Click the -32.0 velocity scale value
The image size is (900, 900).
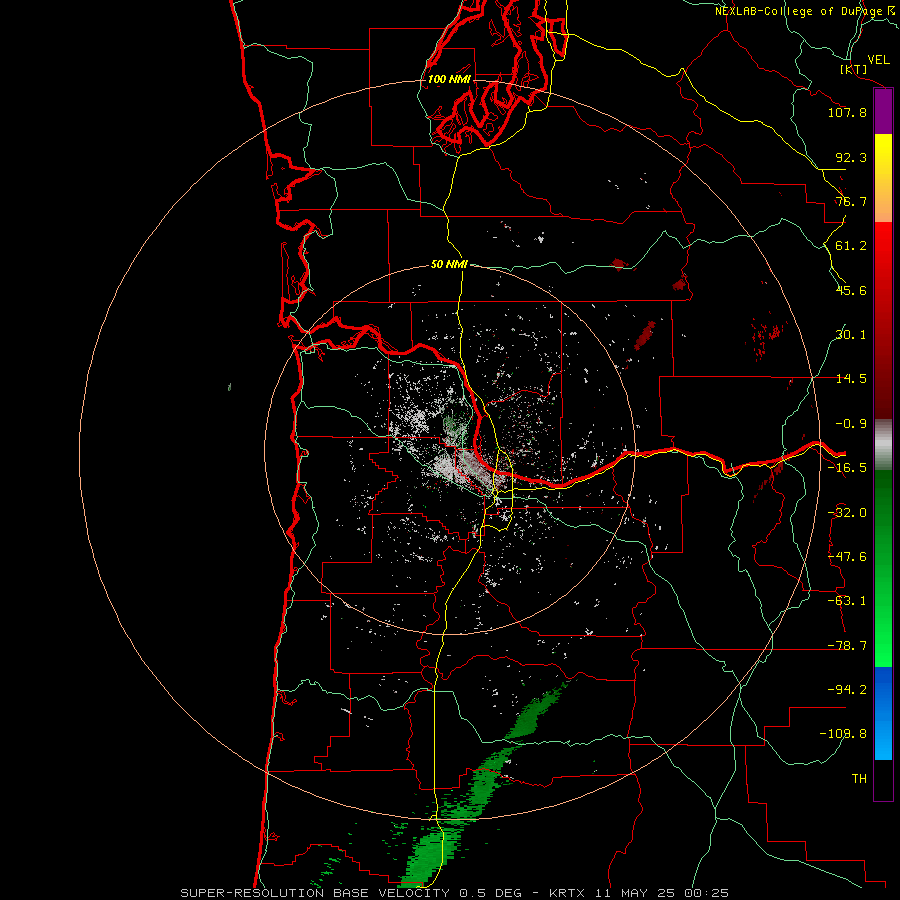[847, 513]
